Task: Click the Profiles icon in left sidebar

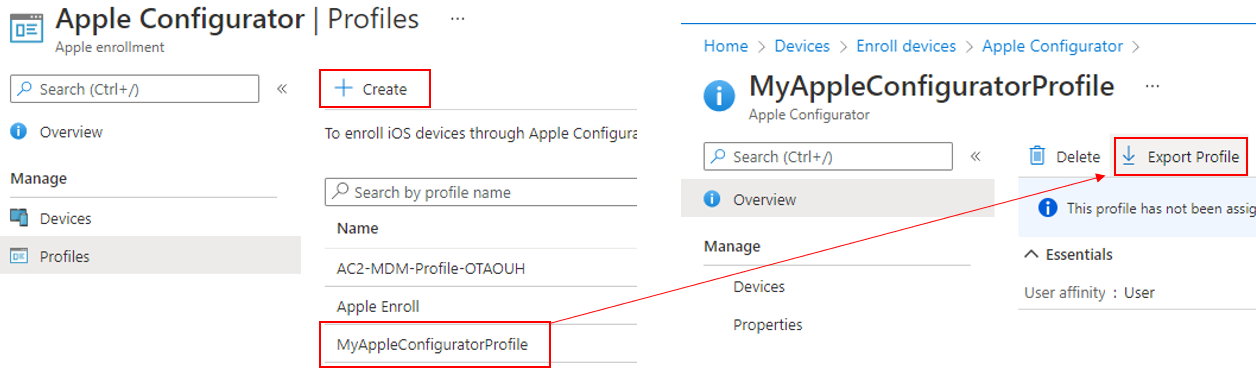Action: 19,256
